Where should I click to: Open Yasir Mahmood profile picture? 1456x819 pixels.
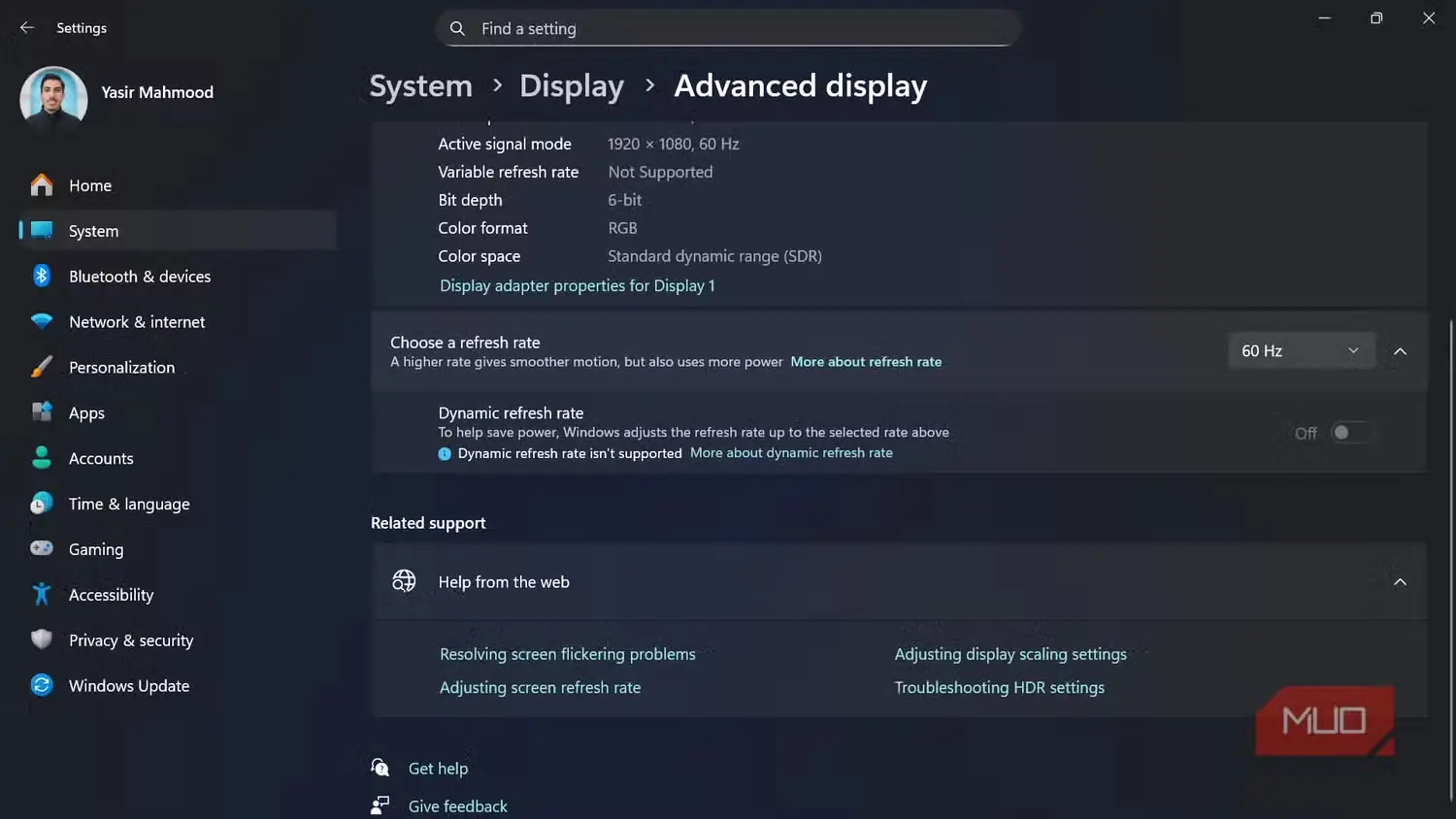coord(53,99)
